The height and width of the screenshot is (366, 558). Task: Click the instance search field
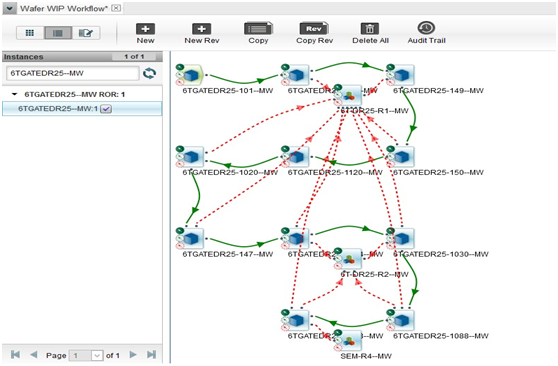(x=73, y=73)
